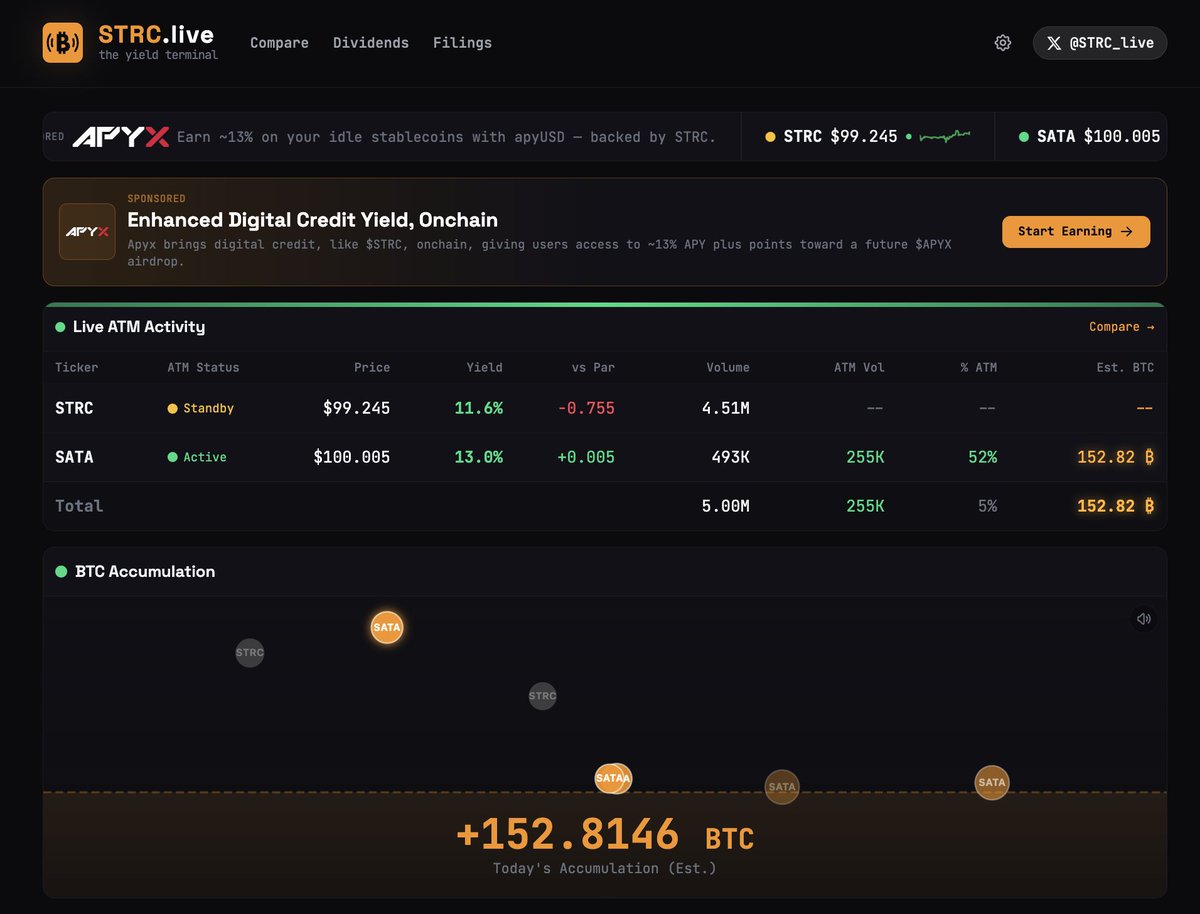The height and width of the screenshot is (914, 1200).
Task: Click the STRC sparkline chart in ticker
Action: point(945,136)
